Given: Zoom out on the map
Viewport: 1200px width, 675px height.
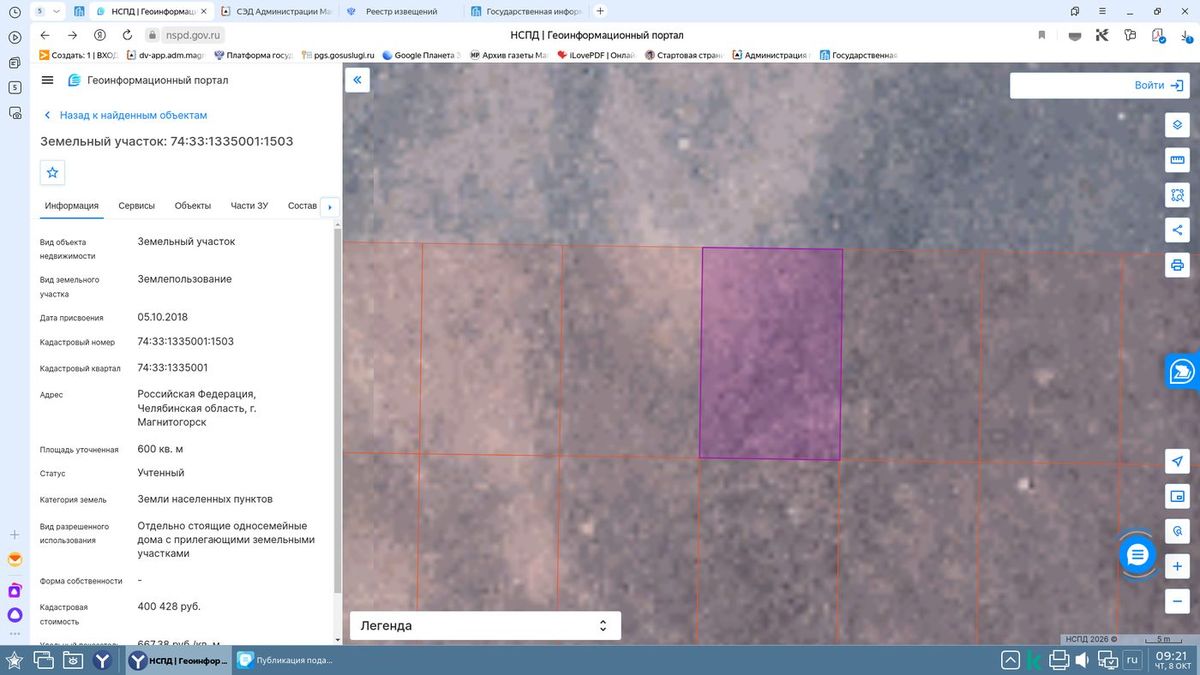Looking at the screenshot, I should [x=1177, y=602].
